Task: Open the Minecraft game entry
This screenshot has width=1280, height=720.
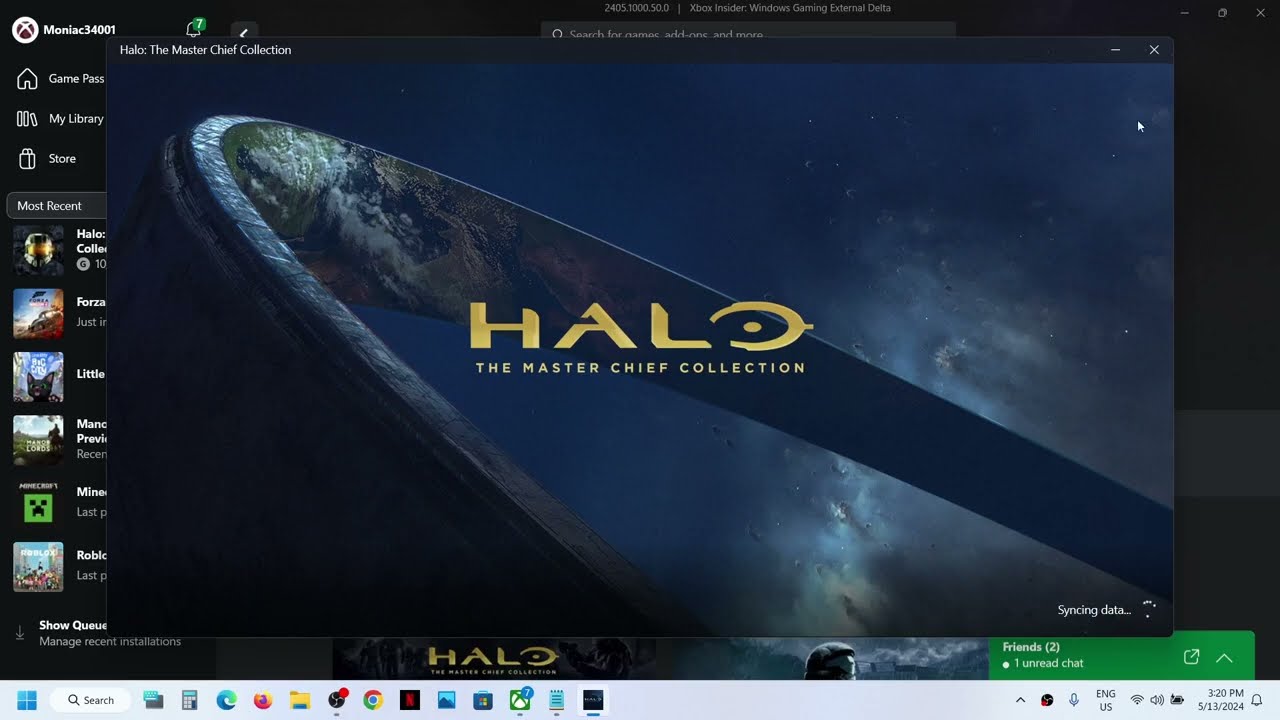Action: pos(59,503)
